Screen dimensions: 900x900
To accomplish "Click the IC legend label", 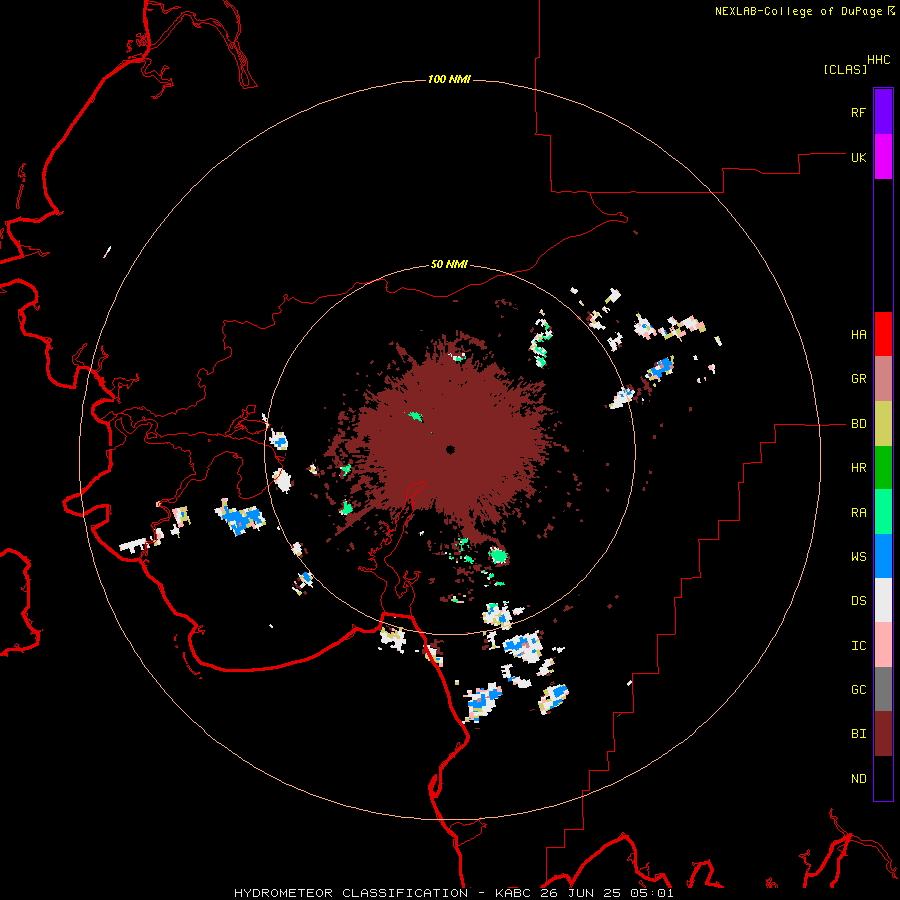I will pos(858,646).
